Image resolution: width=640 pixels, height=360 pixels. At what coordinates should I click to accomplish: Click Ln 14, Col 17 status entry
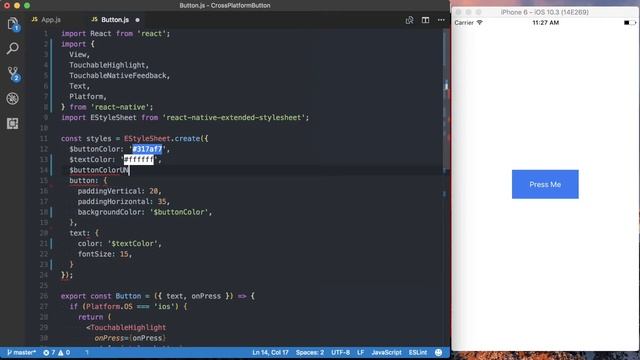coord(270,352)
